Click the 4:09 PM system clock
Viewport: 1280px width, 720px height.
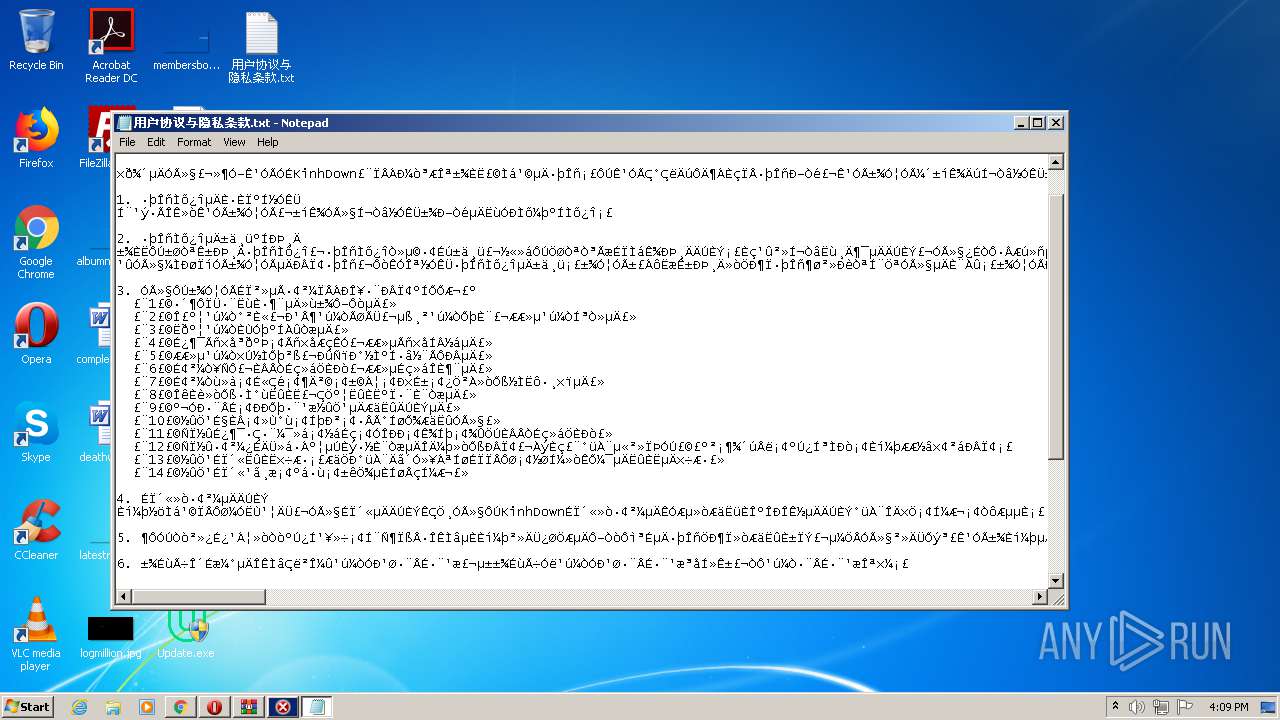(x=1228, y=707)
